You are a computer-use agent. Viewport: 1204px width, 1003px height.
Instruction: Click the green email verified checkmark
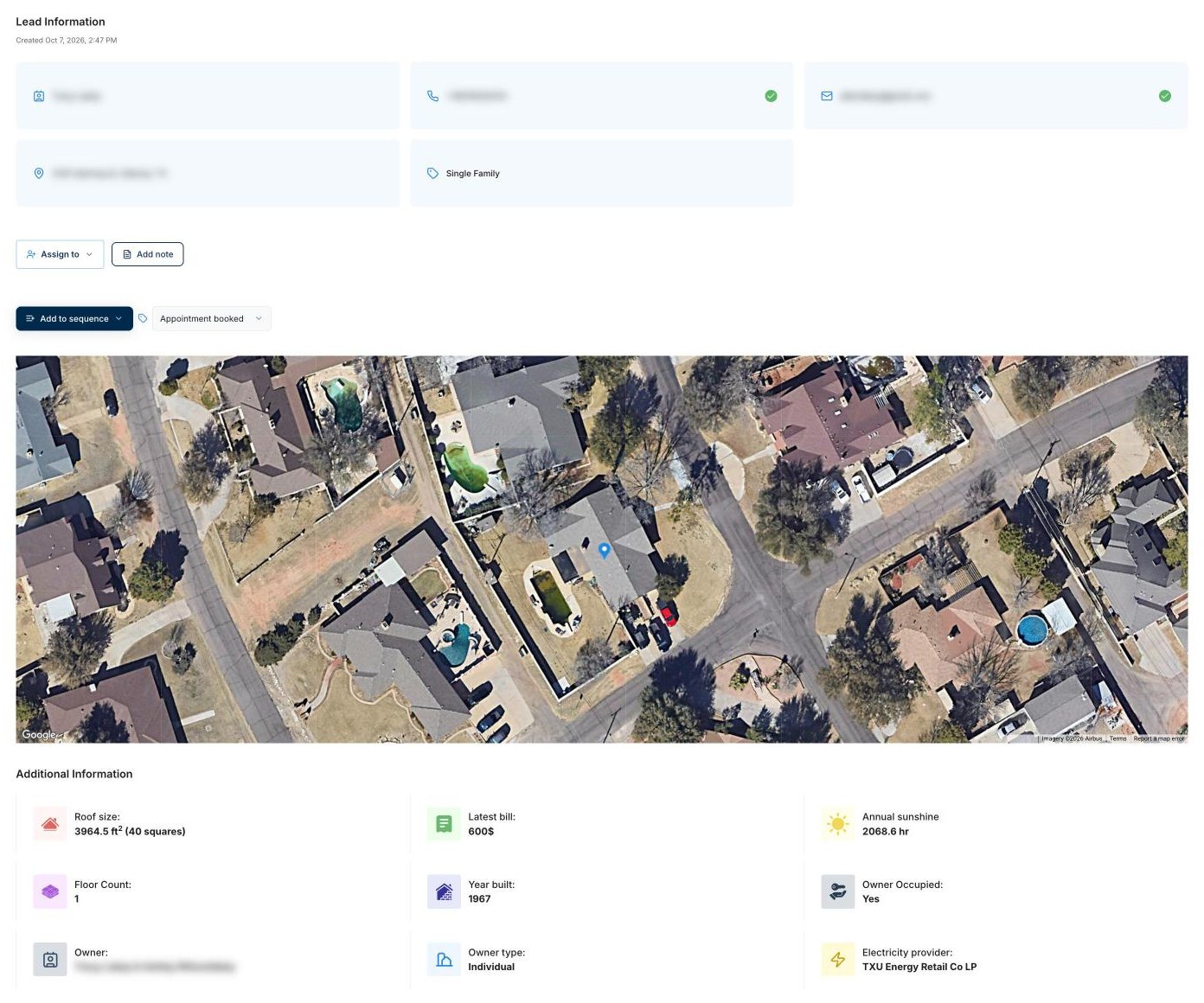tap(1165, 96)
